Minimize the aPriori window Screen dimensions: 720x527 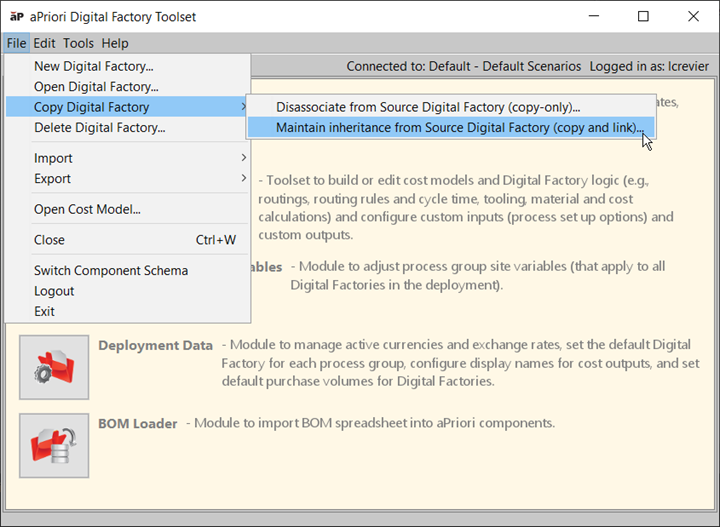(594, 17)
